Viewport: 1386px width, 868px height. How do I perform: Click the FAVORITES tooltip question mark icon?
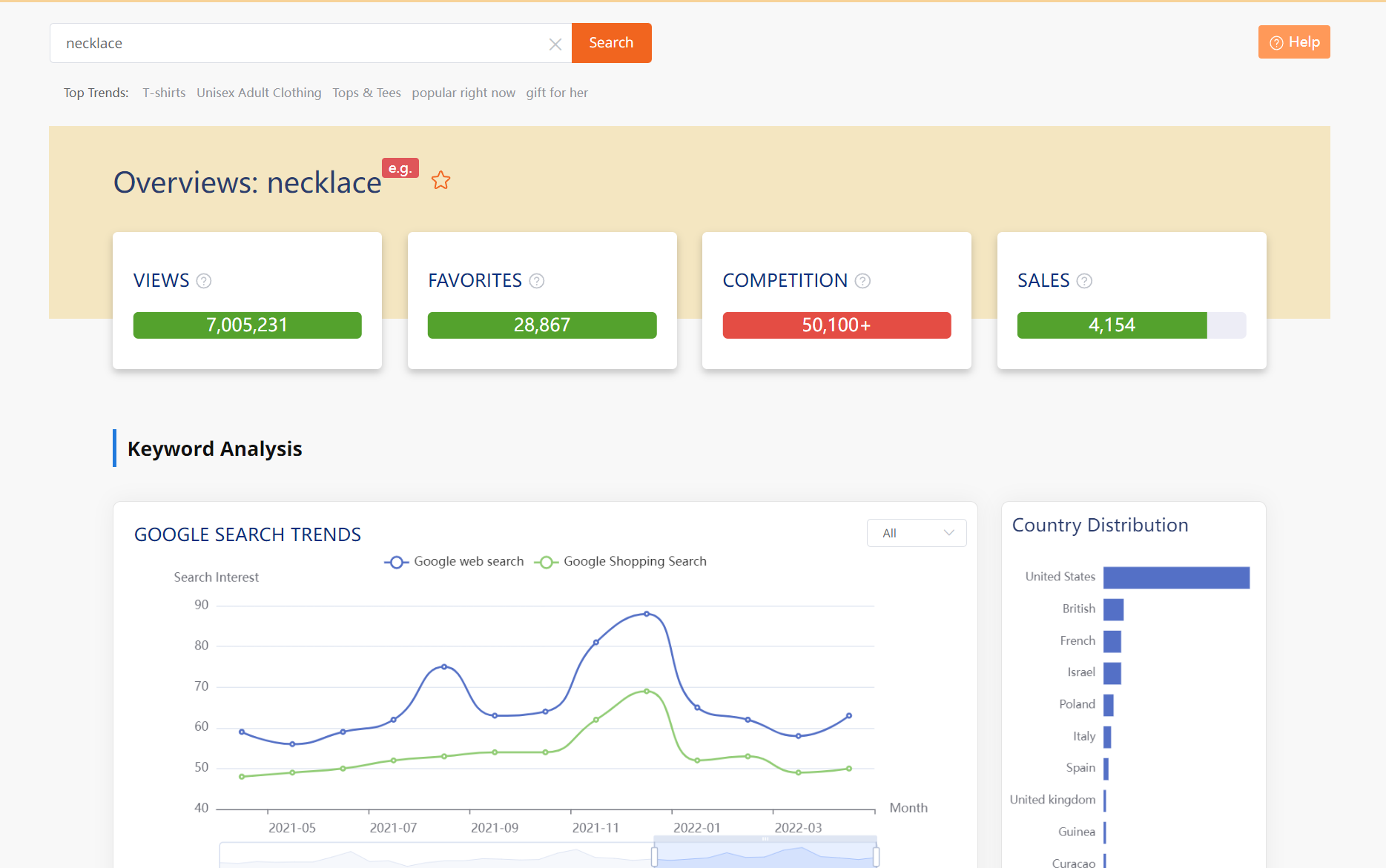point(537,281)
